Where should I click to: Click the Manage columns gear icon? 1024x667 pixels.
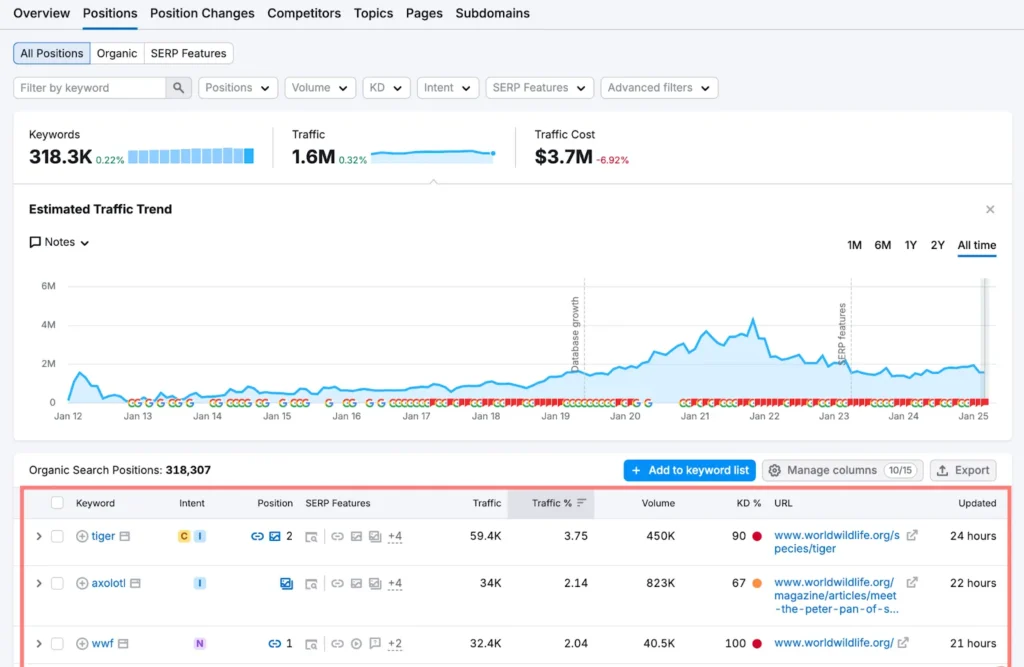(x=774, y=470)
